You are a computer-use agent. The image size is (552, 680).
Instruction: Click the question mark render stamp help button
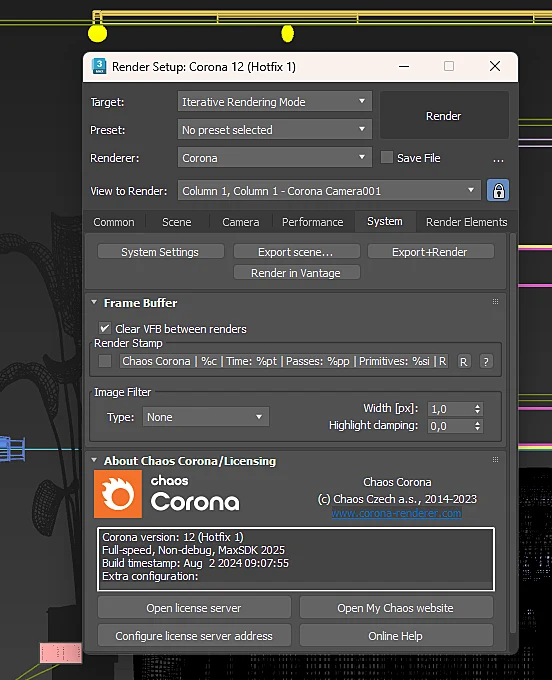(x=486, y=362)
